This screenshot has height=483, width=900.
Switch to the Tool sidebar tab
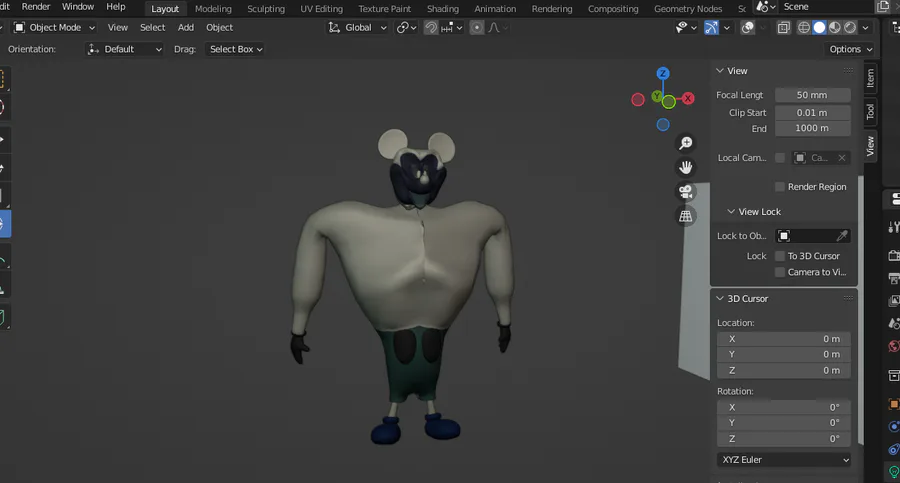click(x=870, y=111)
